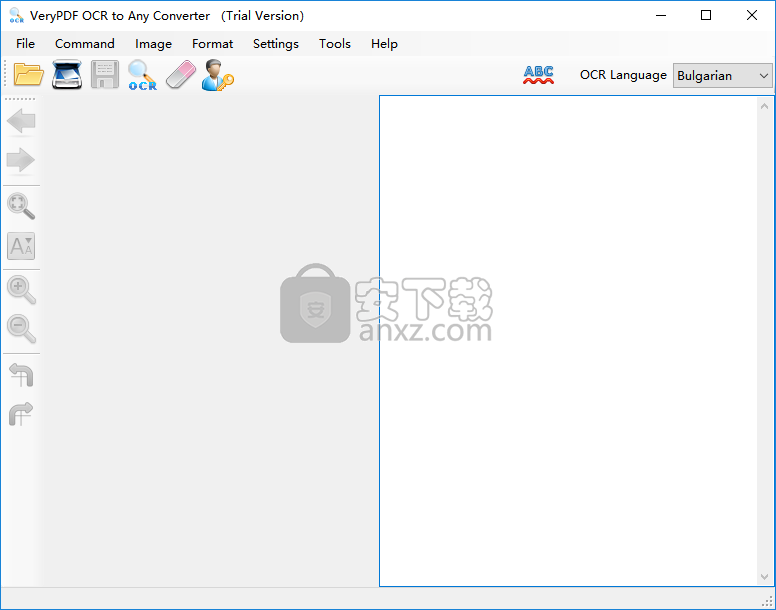Minimize the VeryPDF OCR window

pos(661,15)
